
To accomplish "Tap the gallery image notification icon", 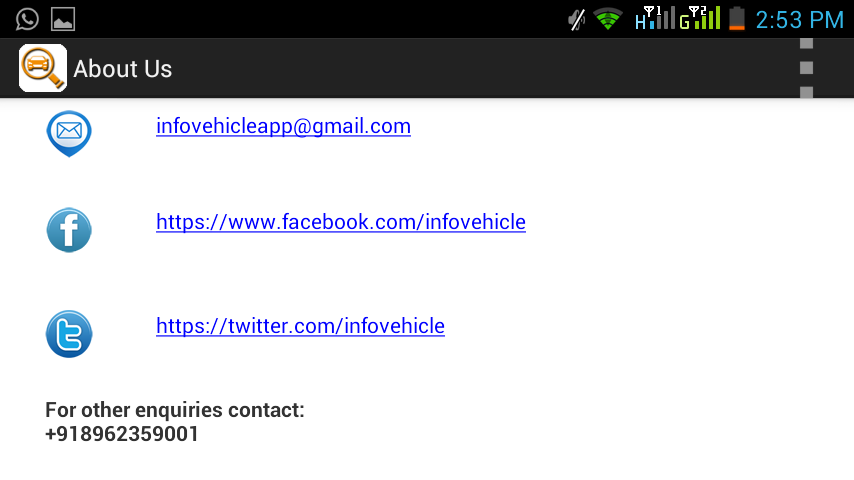I will 63,20.
